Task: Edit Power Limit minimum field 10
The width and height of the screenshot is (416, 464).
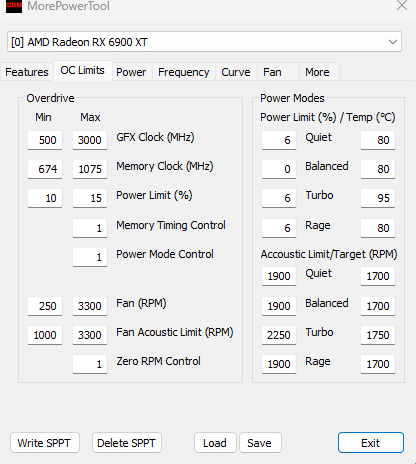Action: tap(45, 198)
